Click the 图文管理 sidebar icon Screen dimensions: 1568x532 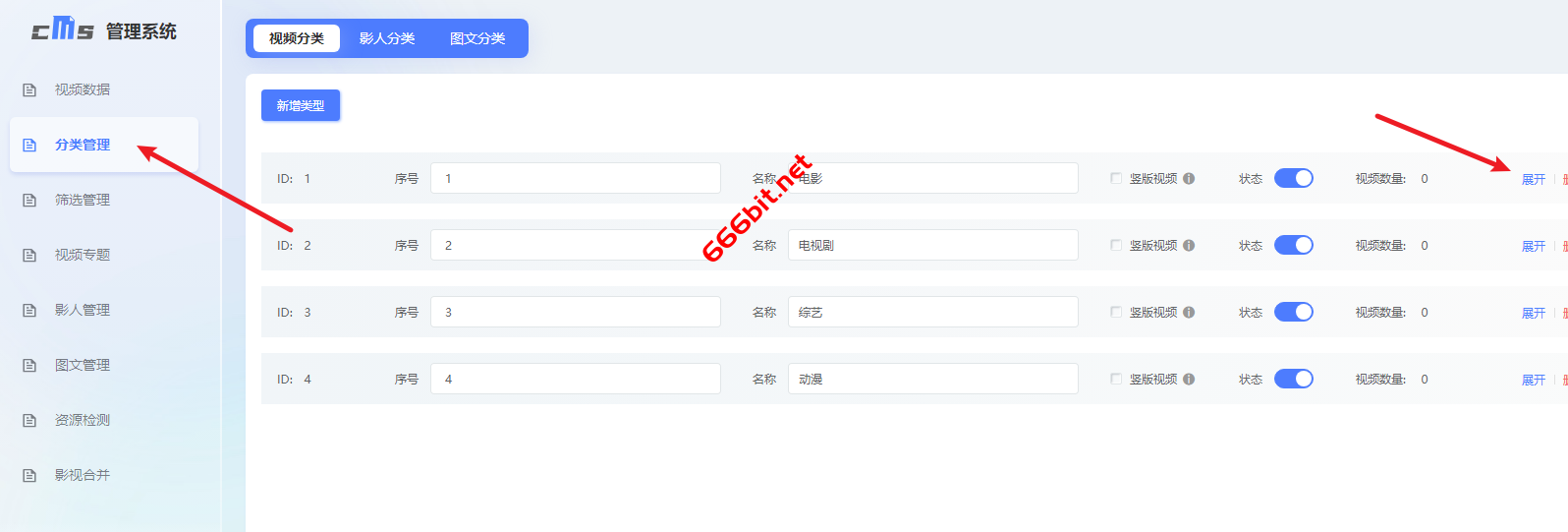coord(29,365)
